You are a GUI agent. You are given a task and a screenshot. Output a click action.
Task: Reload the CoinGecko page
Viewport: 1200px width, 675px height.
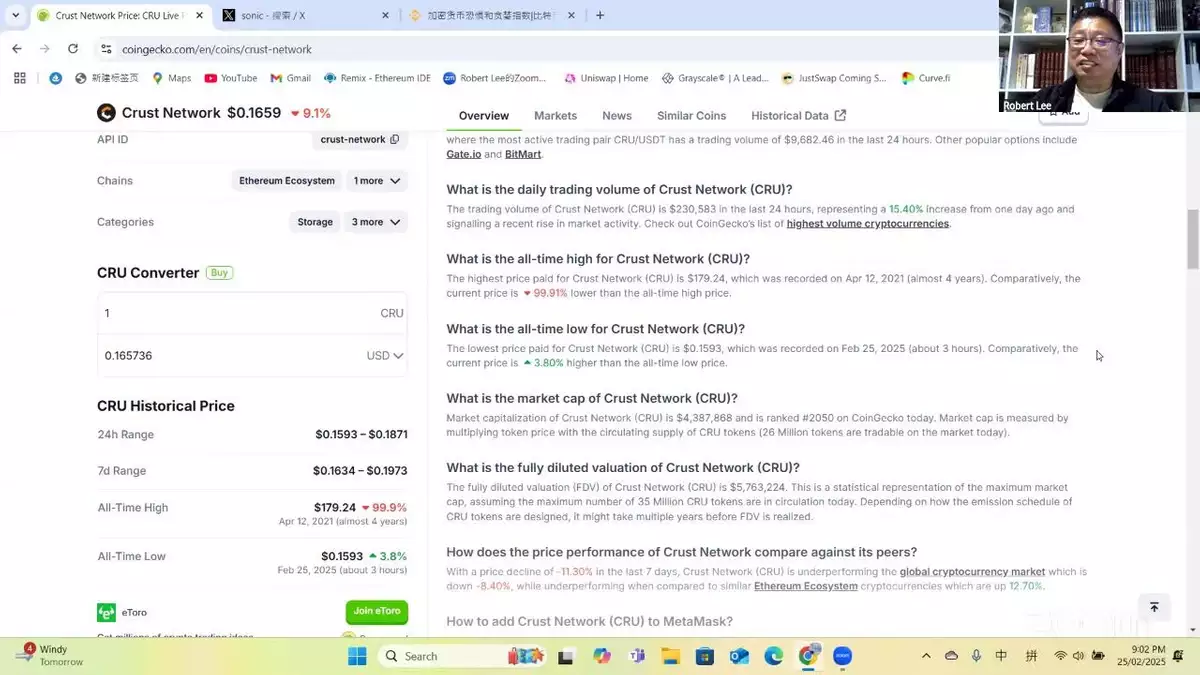[73, 49]
